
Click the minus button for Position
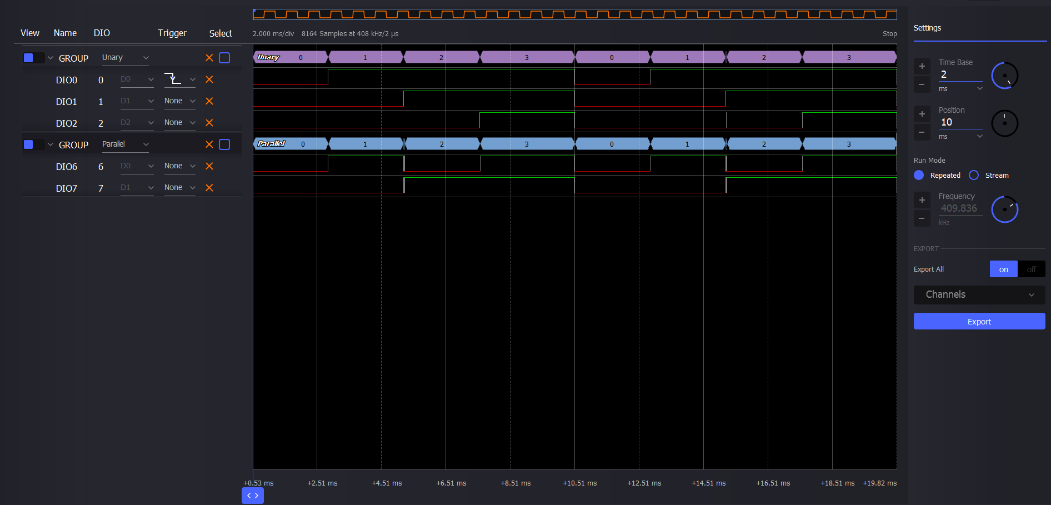[921, 133]
